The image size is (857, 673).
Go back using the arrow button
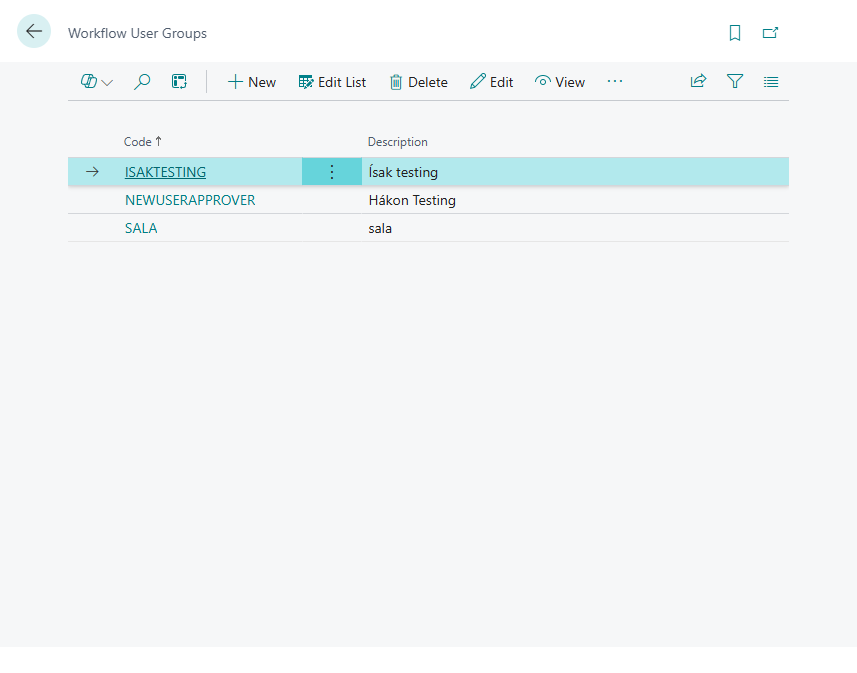34,31
